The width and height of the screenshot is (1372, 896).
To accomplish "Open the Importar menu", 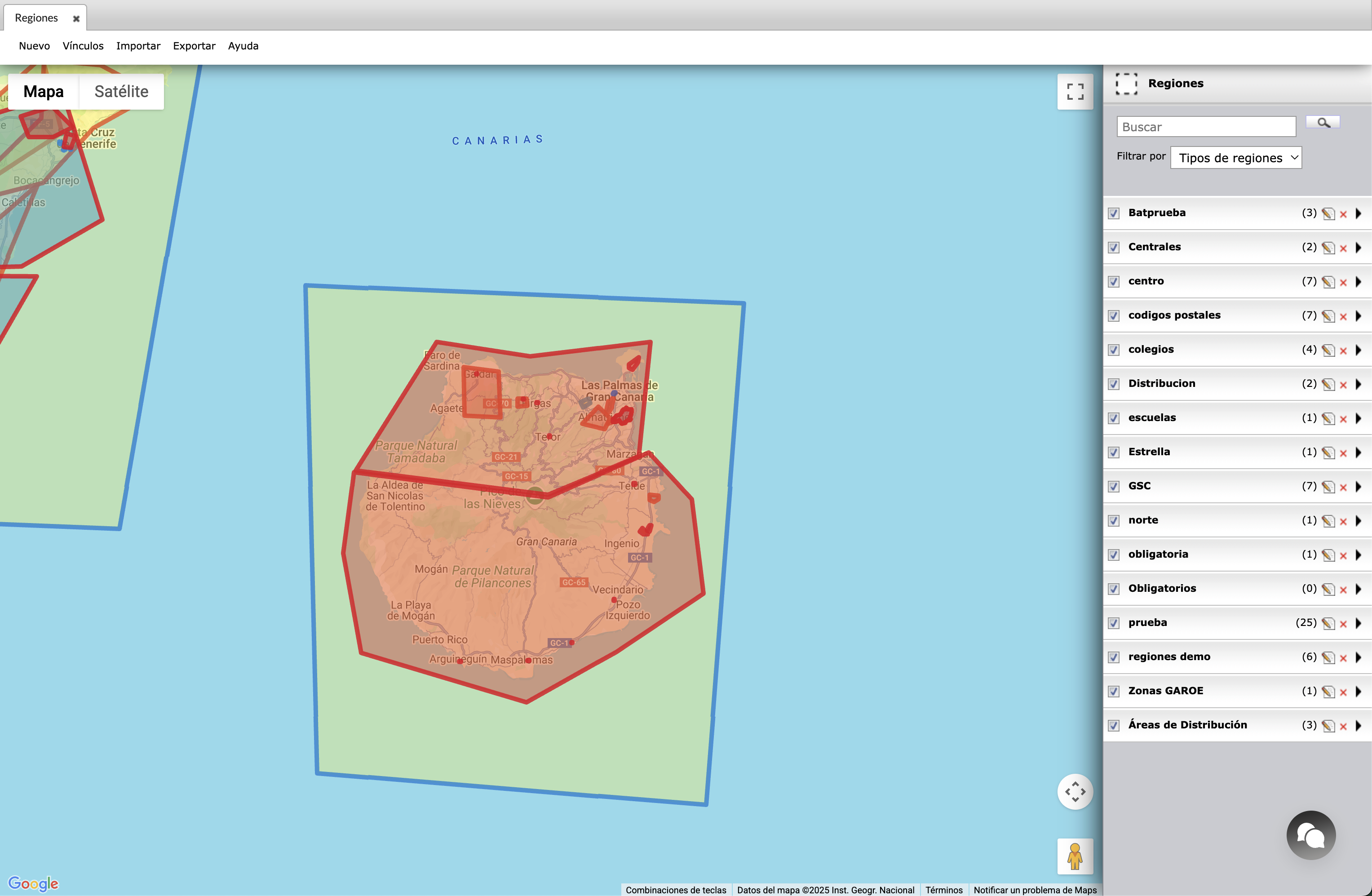I will (x=138, y=45).
